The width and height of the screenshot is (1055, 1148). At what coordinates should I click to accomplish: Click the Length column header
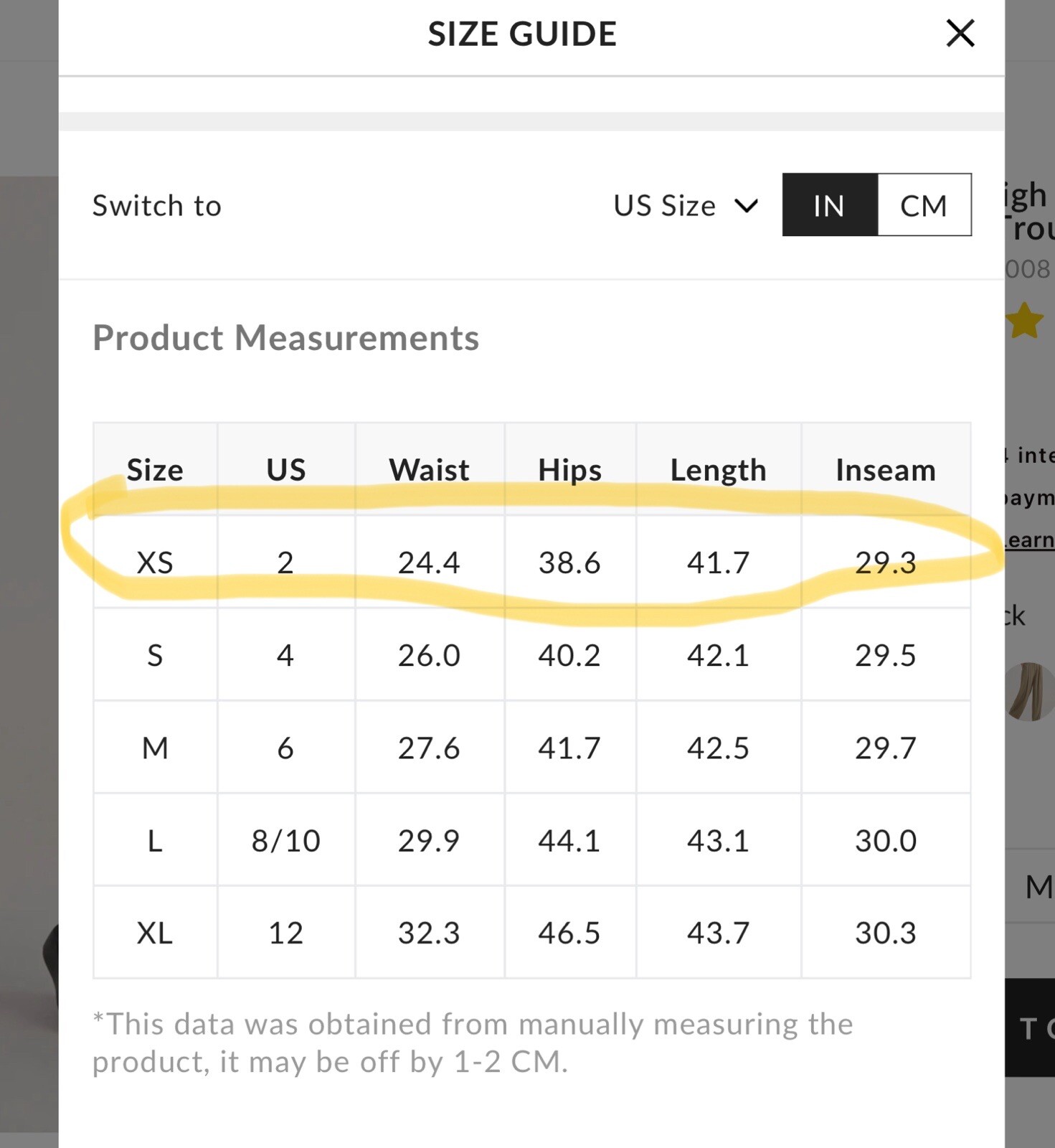(x=718, y=470)
